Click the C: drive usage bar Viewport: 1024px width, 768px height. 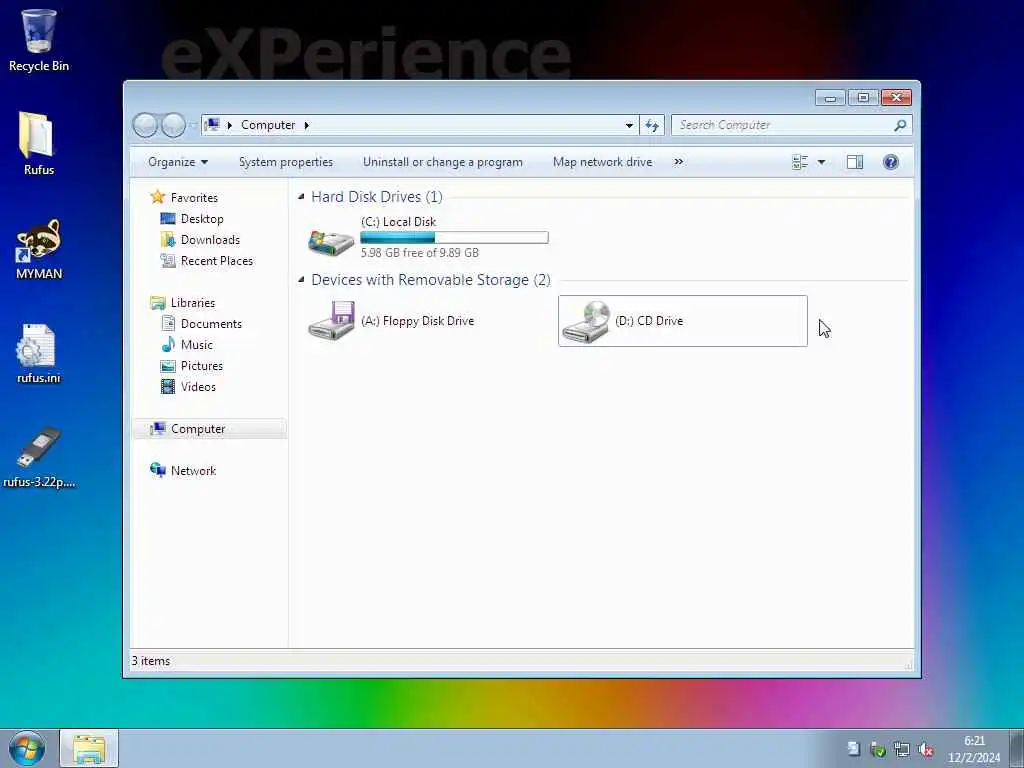click(x=454, y=238)
